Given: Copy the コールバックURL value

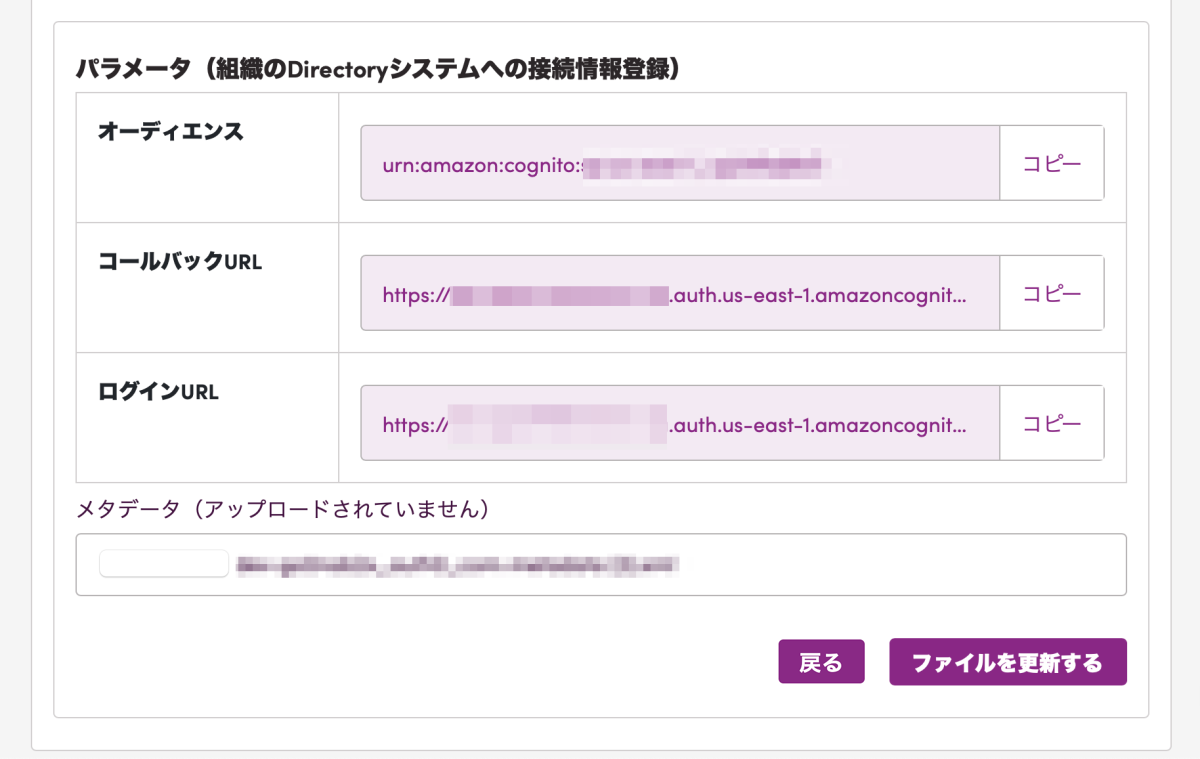Looking at the screenshot, I should (1051, 293).
